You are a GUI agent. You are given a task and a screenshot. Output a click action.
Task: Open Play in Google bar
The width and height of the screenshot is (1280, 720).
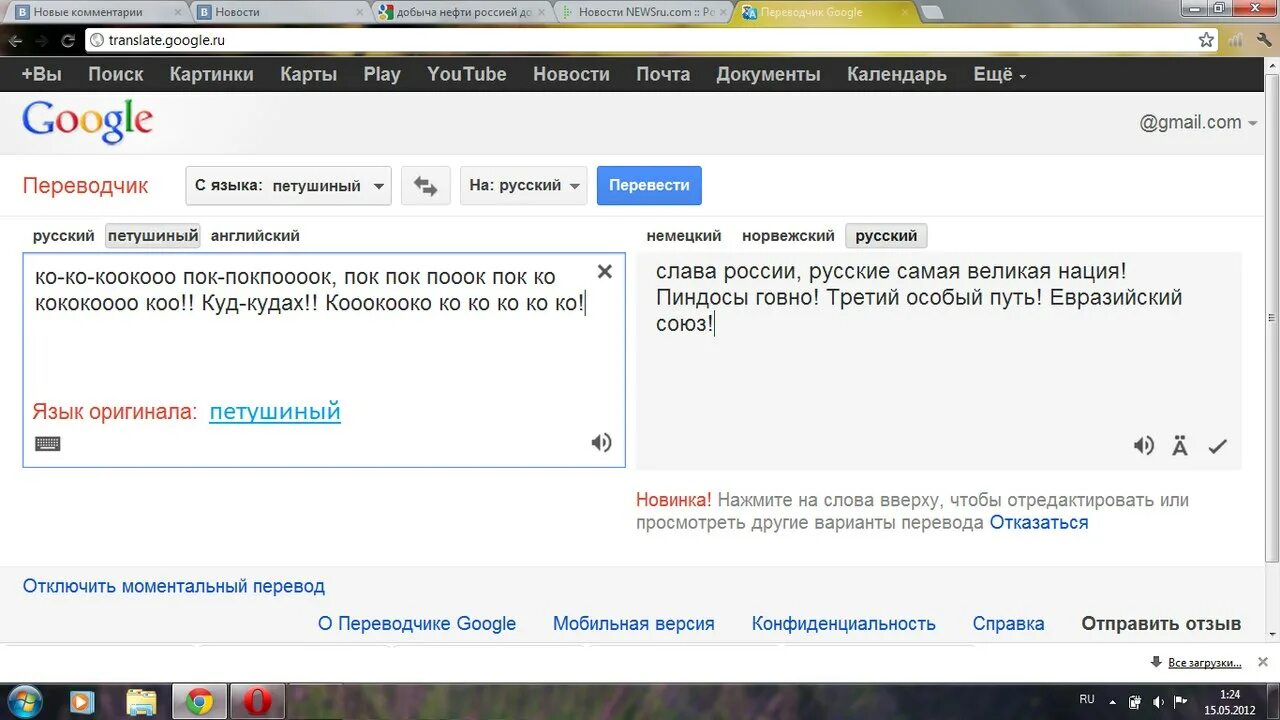pos(382,74)
